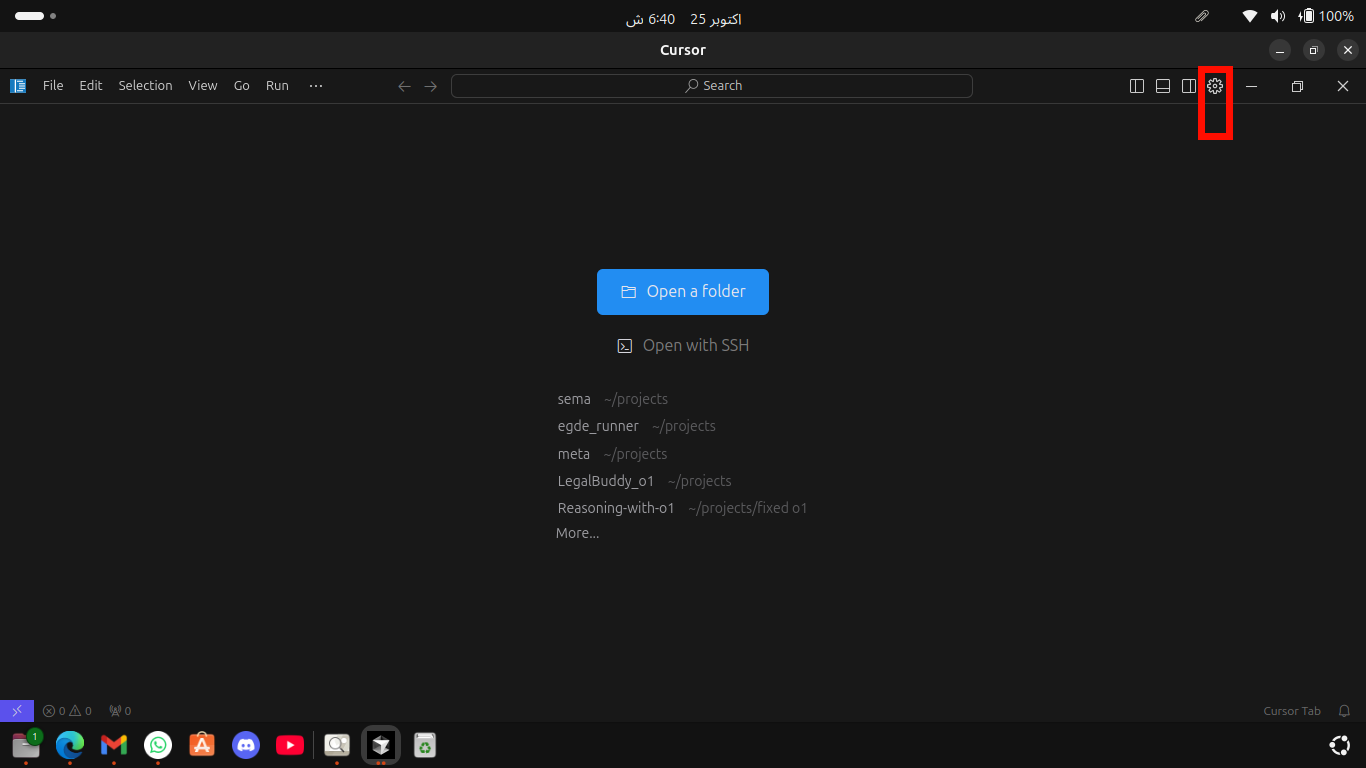
Task: Restore the inner Cursor window size
Action: click(1297, 86)
